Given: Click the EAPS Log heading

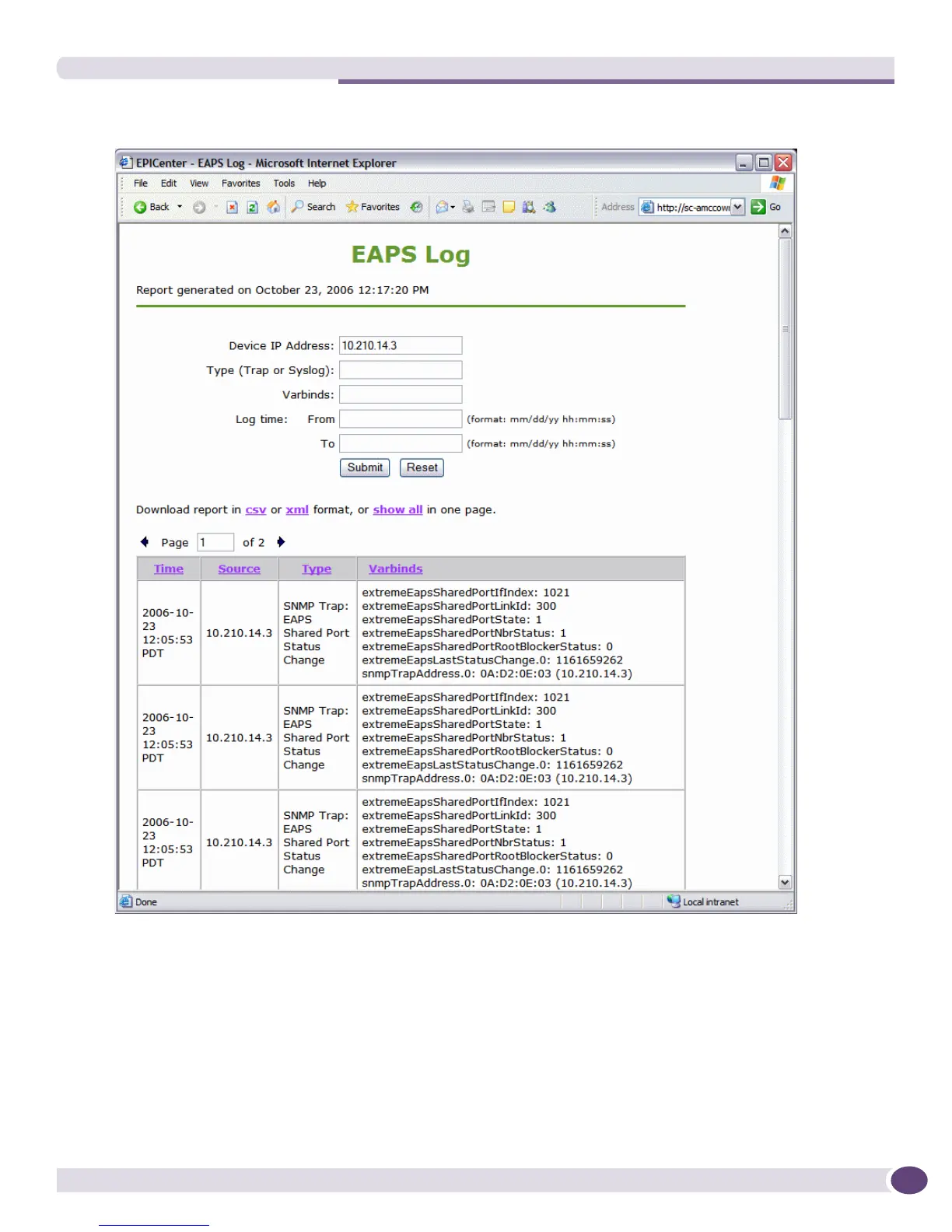Looking at the screenshot, I should [x=411, y=255].
